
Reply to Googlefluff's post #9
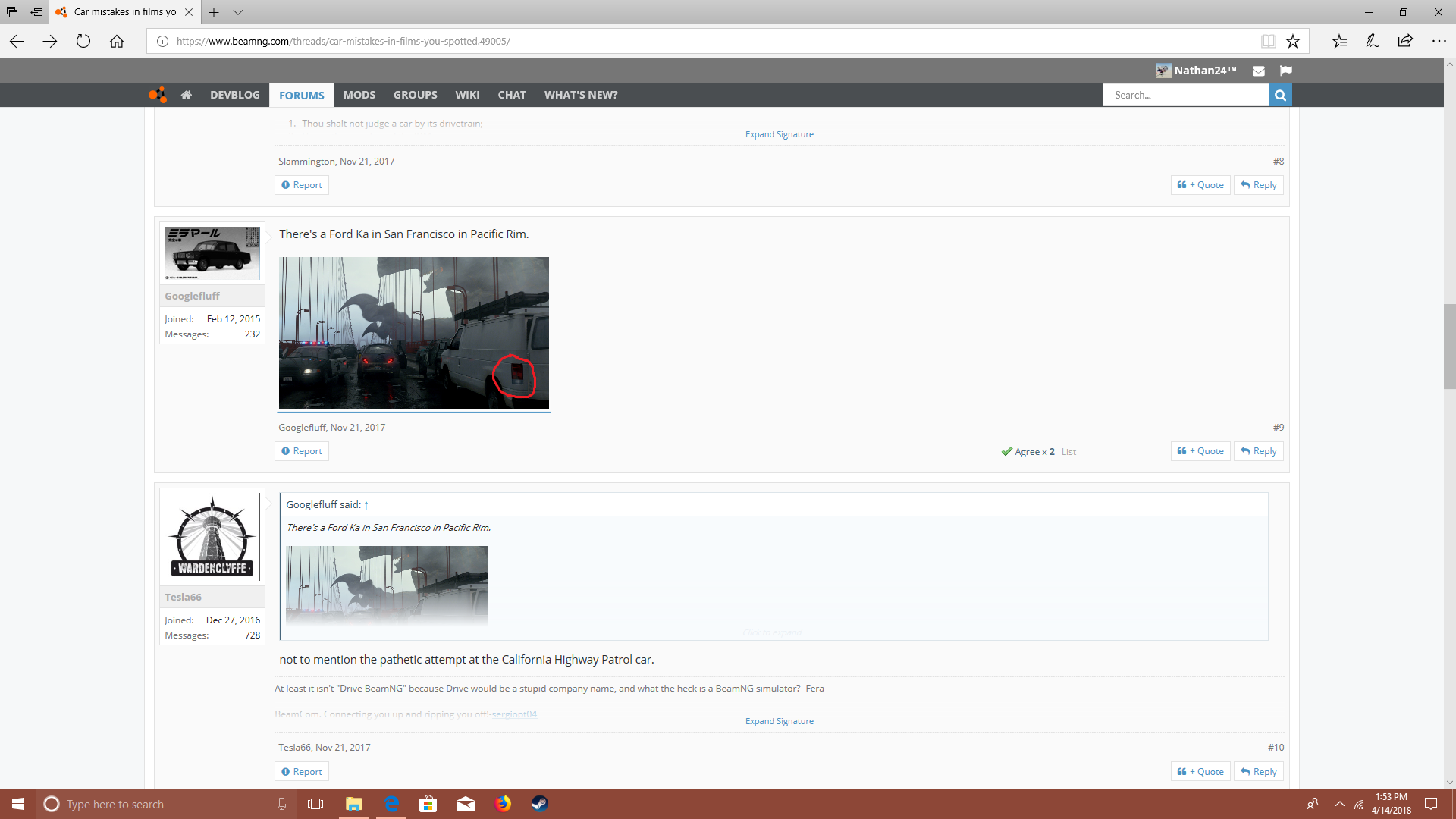tap(1259, 451)
